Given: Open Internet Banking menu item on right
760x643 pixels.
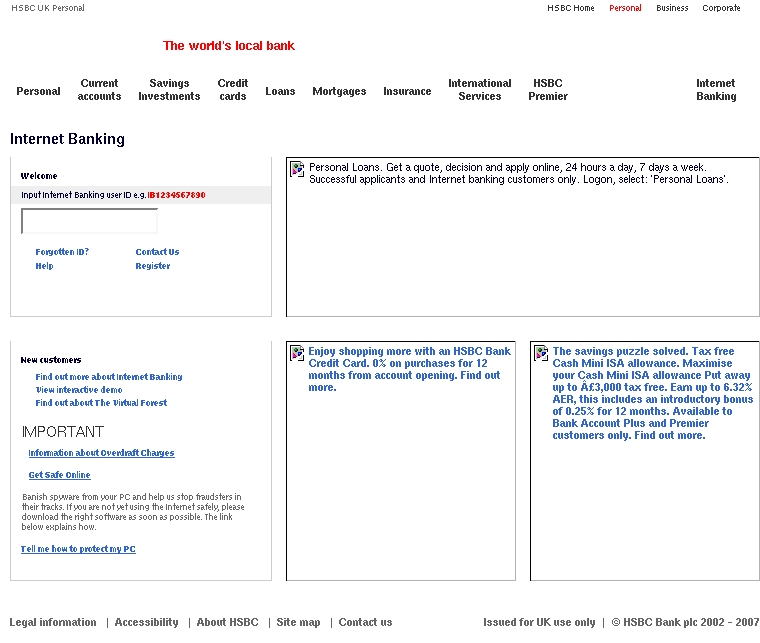Looking at the screenshot, I should (x=716, y=90).
